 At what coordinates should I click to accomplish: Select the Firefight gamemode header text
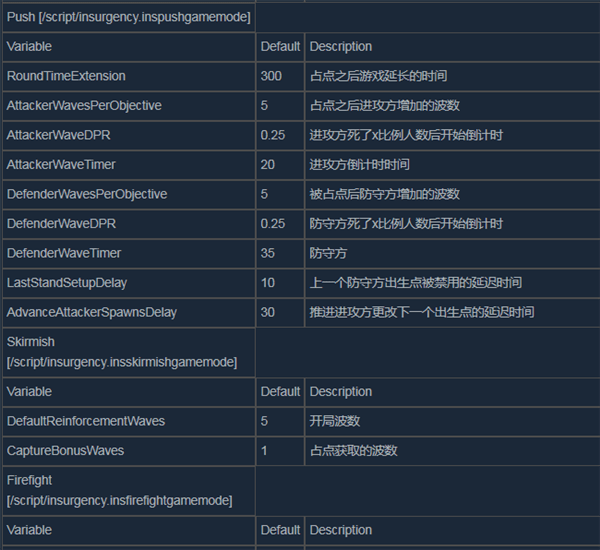(x=119, y=491)
